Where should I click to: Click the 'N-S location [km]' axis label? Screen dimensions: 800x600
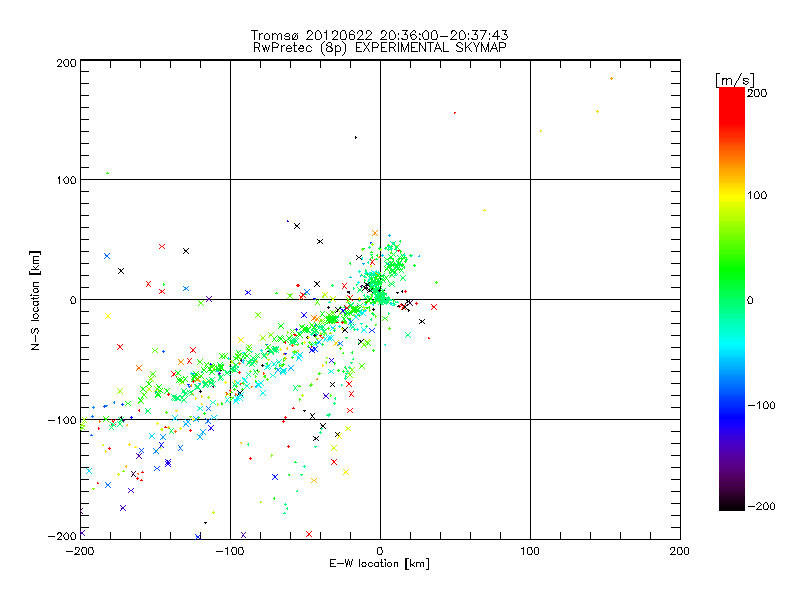(35, 300)
